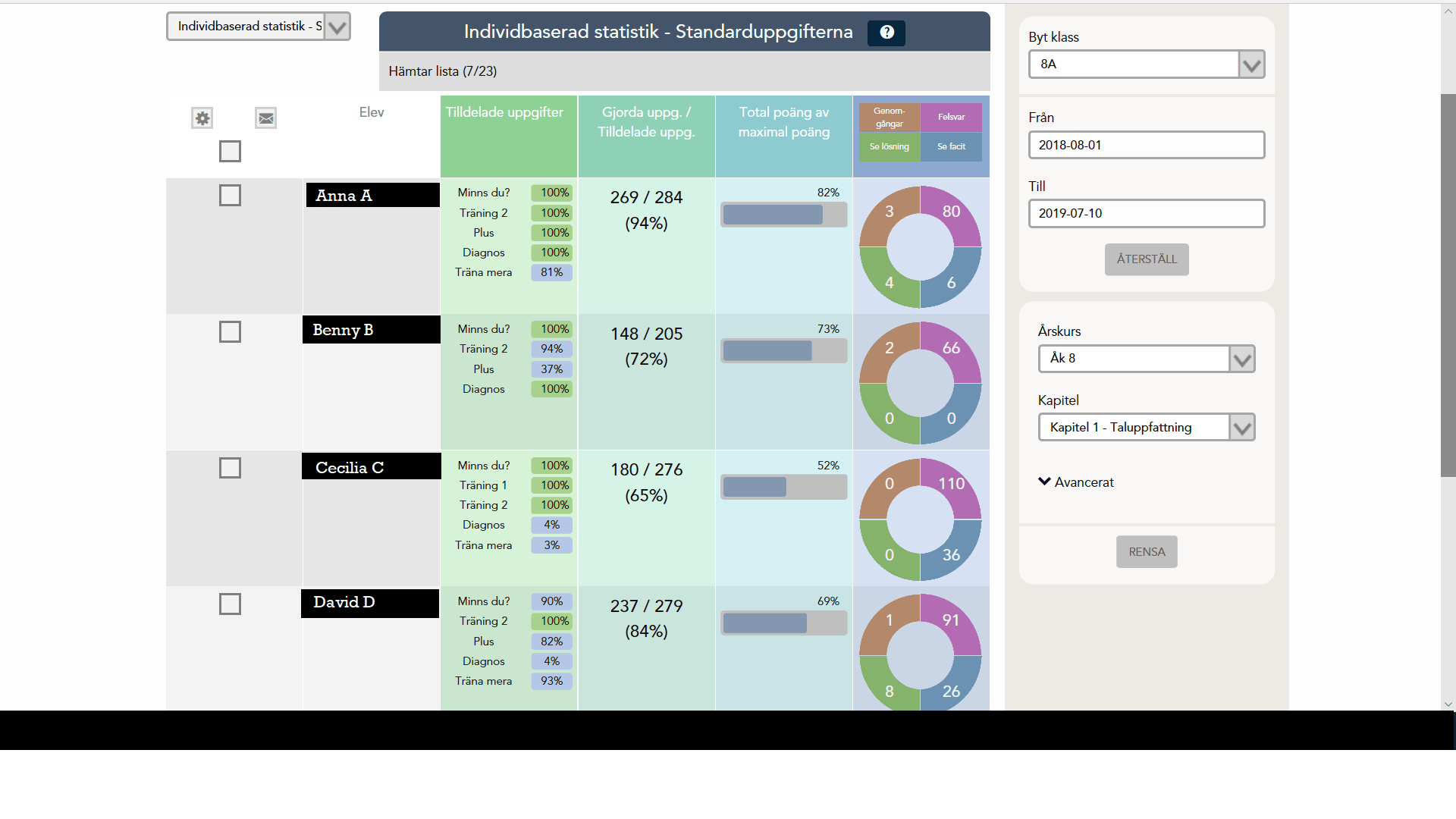Click Anna A's donut chart 80 segment

point(951,212)
